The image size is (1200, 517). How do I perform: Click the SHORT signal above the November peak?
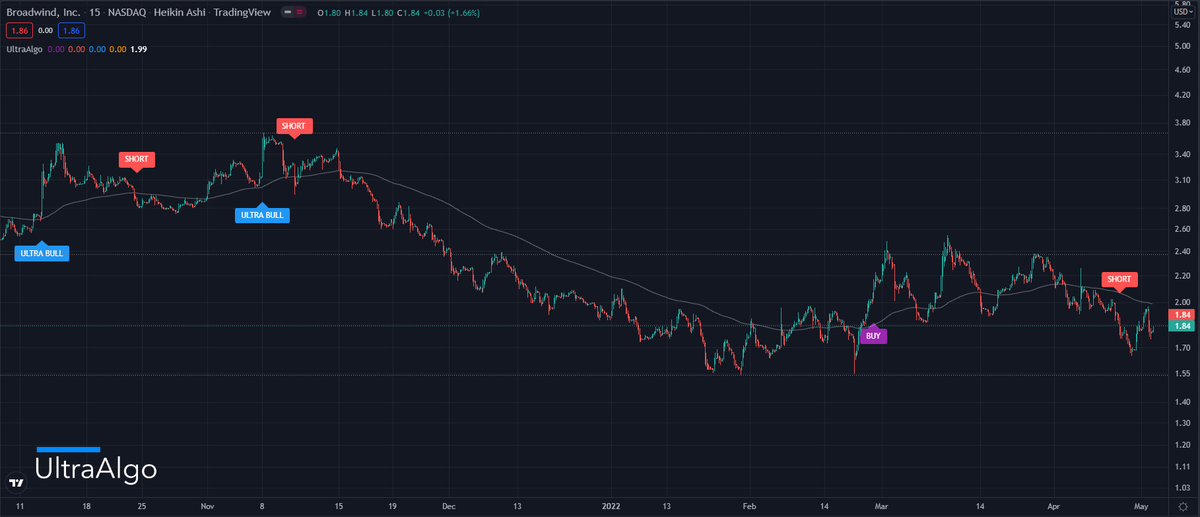pos(294,126)
